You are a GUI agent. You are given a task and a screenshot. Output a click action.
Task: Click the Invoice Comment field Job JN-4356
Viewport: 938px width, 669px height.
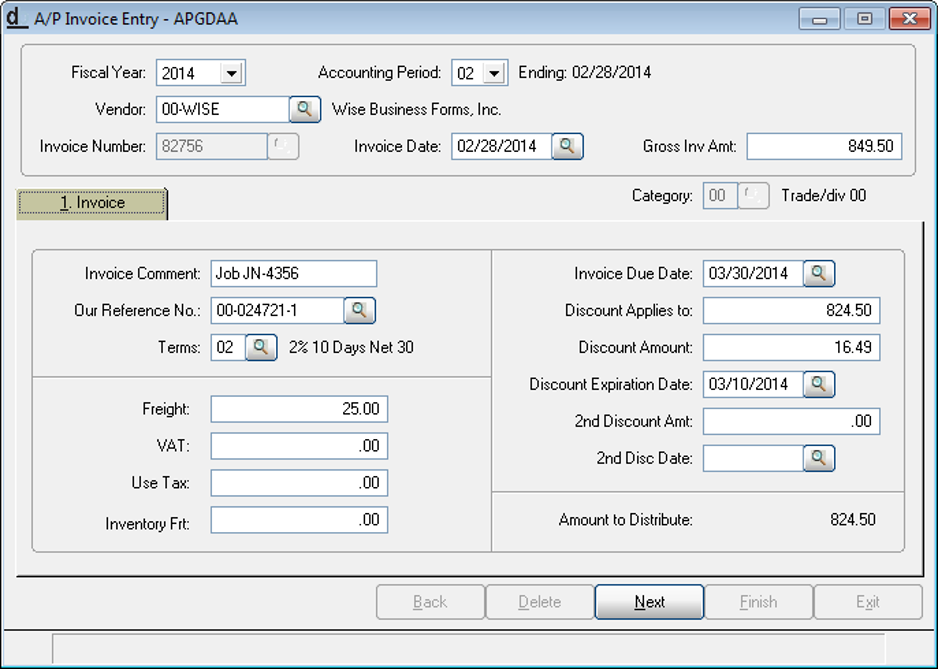click(x=294, y=273)
